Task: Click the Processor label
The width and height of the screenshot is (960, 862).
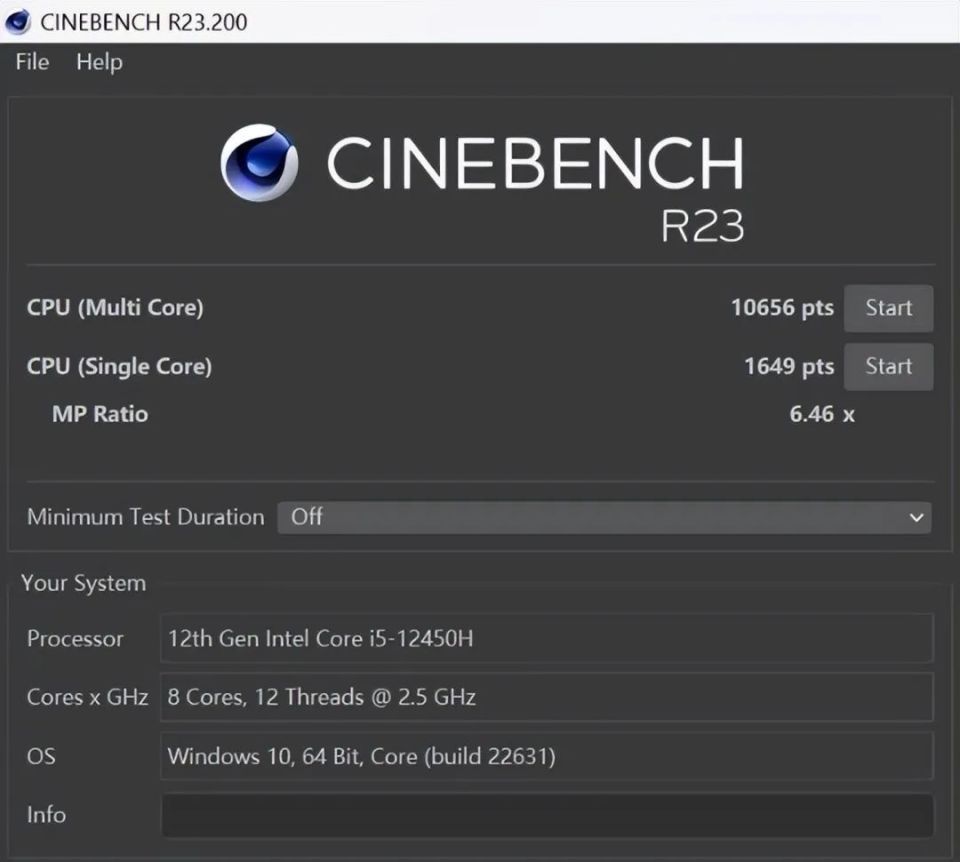Action: pos(75,639)
